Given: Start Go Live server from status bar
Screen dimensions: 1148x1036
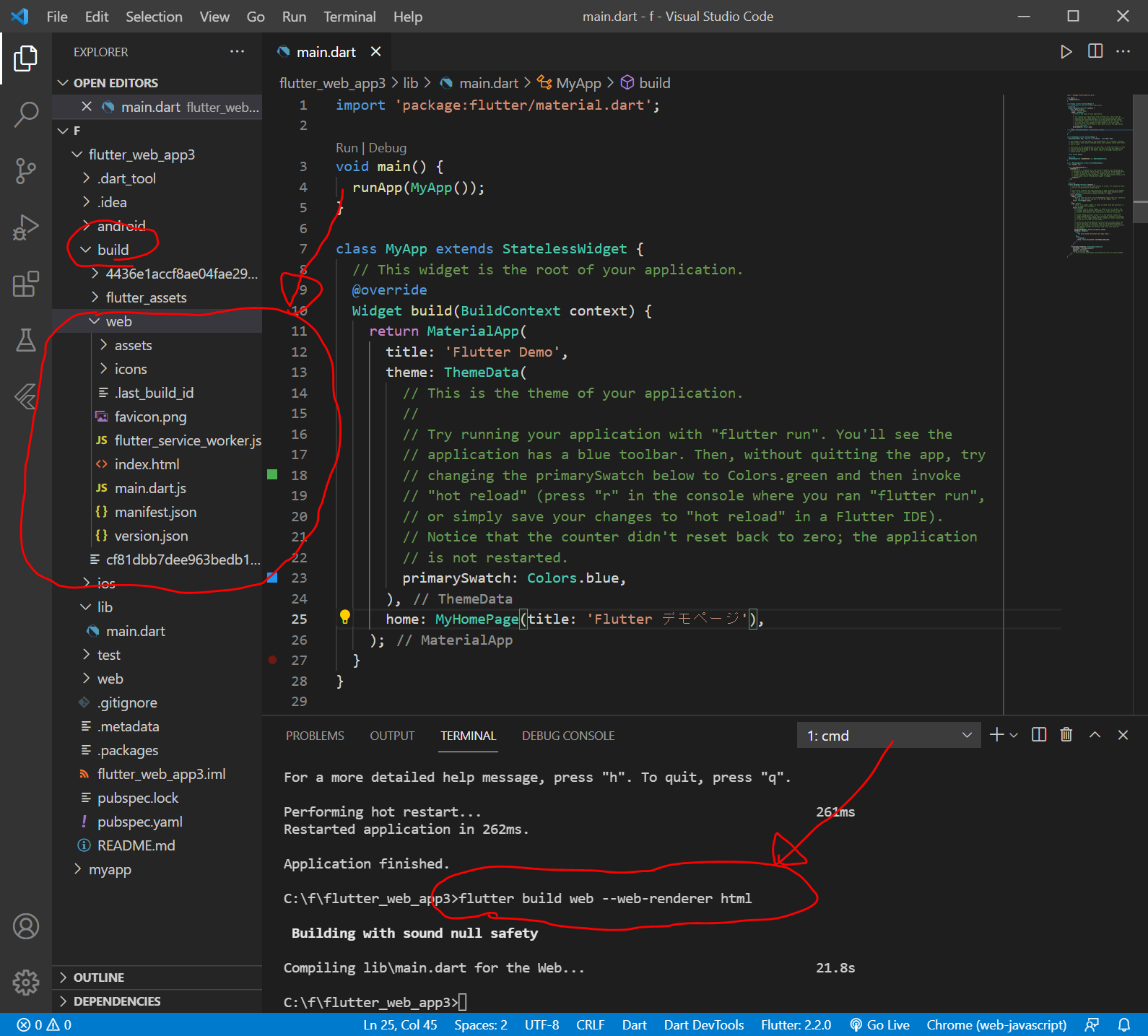Looking at the screenshot, I should click(879, 1024).
